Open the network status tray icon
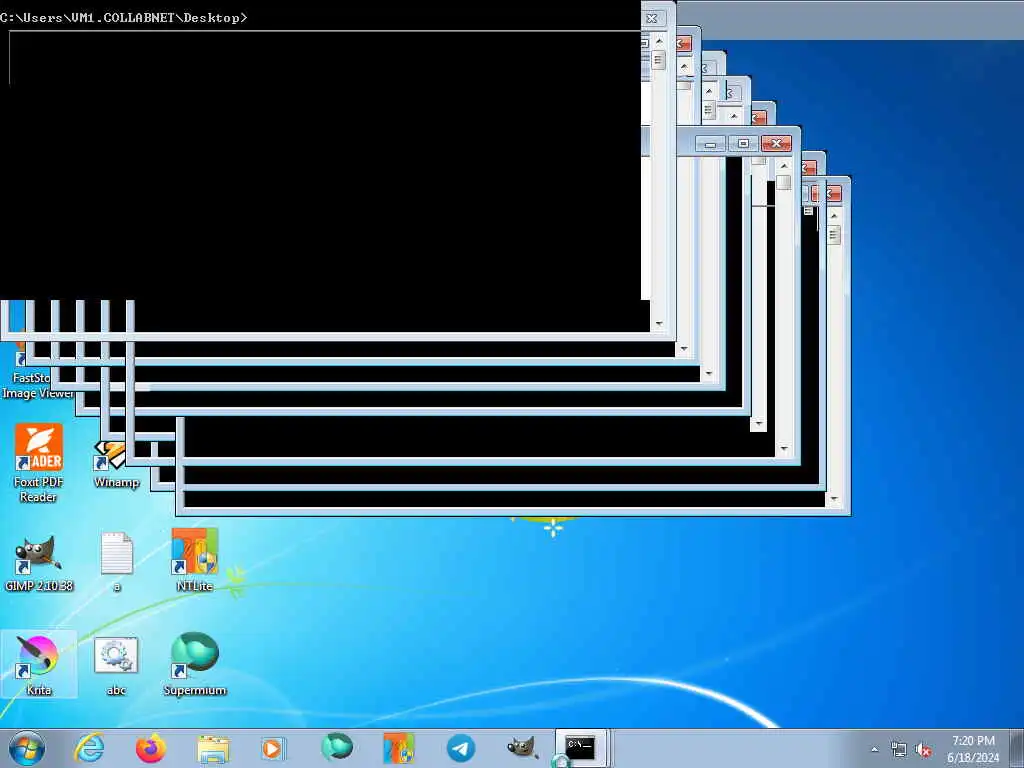The image size is (1024, 768). point(899,750)
